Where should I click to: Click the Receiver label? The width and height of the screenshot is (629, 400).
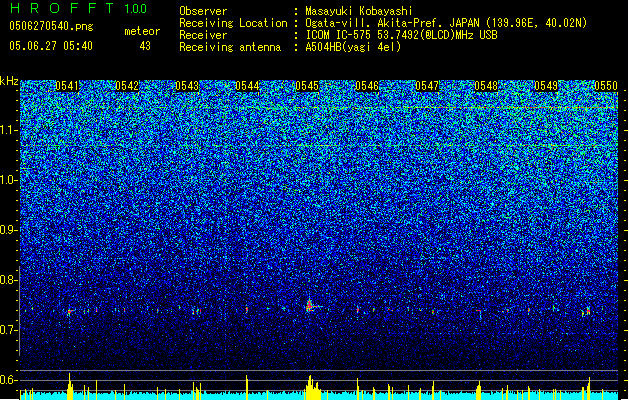coord(203,35)
